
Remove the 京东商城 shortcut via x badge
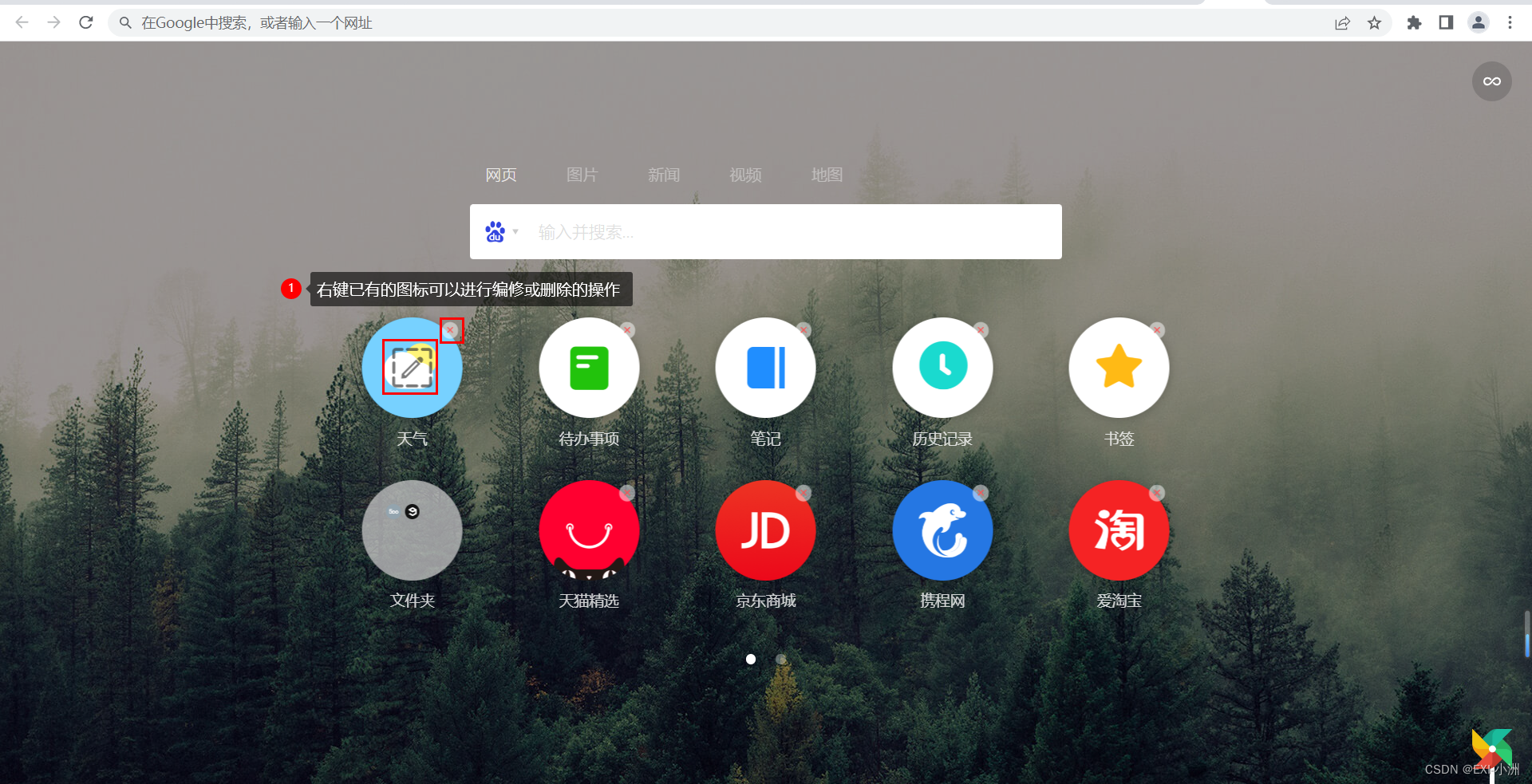click(x=804, y=493)
